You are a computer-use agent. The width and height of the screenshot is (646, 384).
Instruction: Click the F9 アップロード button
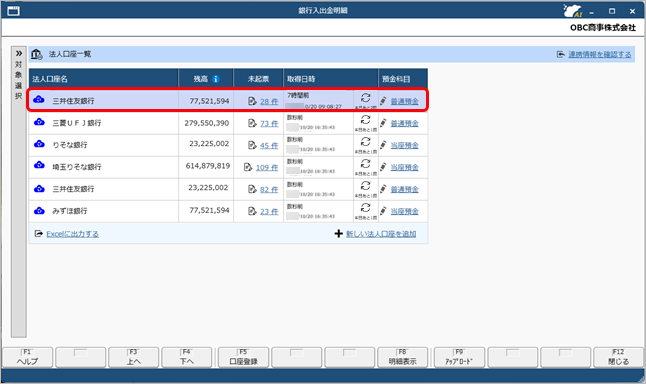[459, 357]
